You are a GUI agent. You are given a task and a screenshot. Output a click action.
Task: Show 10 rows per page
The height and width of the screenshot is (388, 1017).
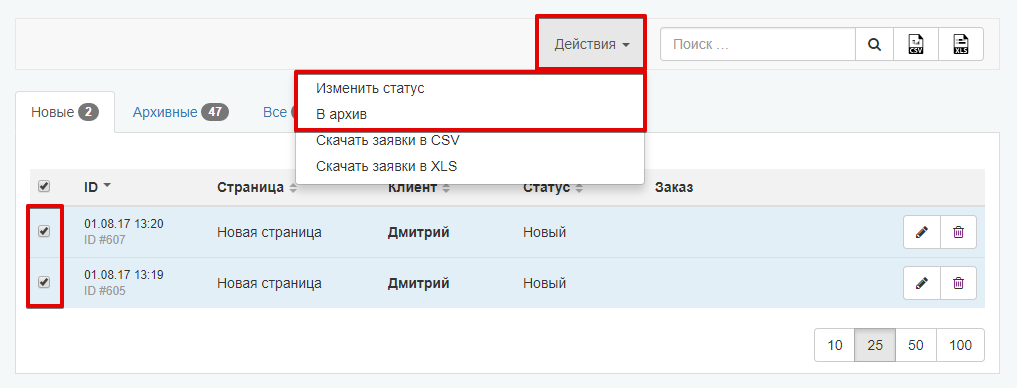pyautogui.click(x=835, y=345)
